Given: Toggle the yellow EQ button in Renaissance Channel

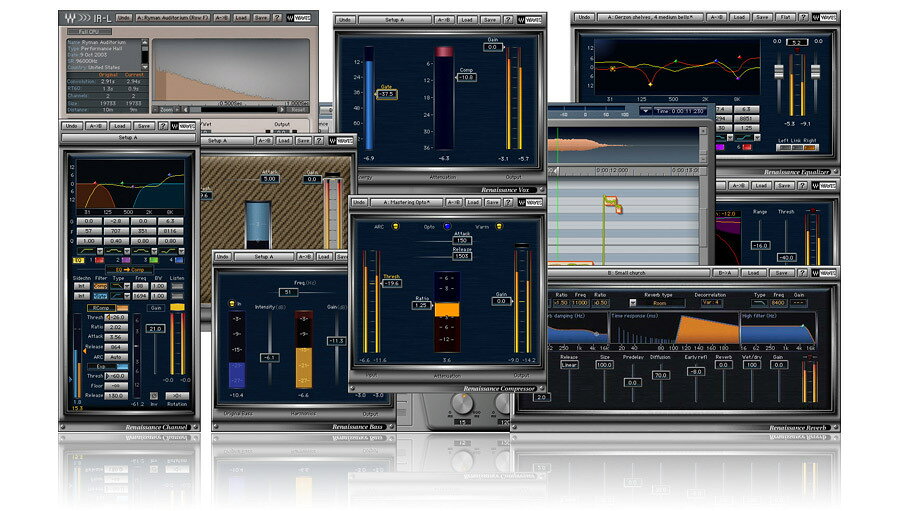Looking at the screenshot, I should [x=78, y=260].
